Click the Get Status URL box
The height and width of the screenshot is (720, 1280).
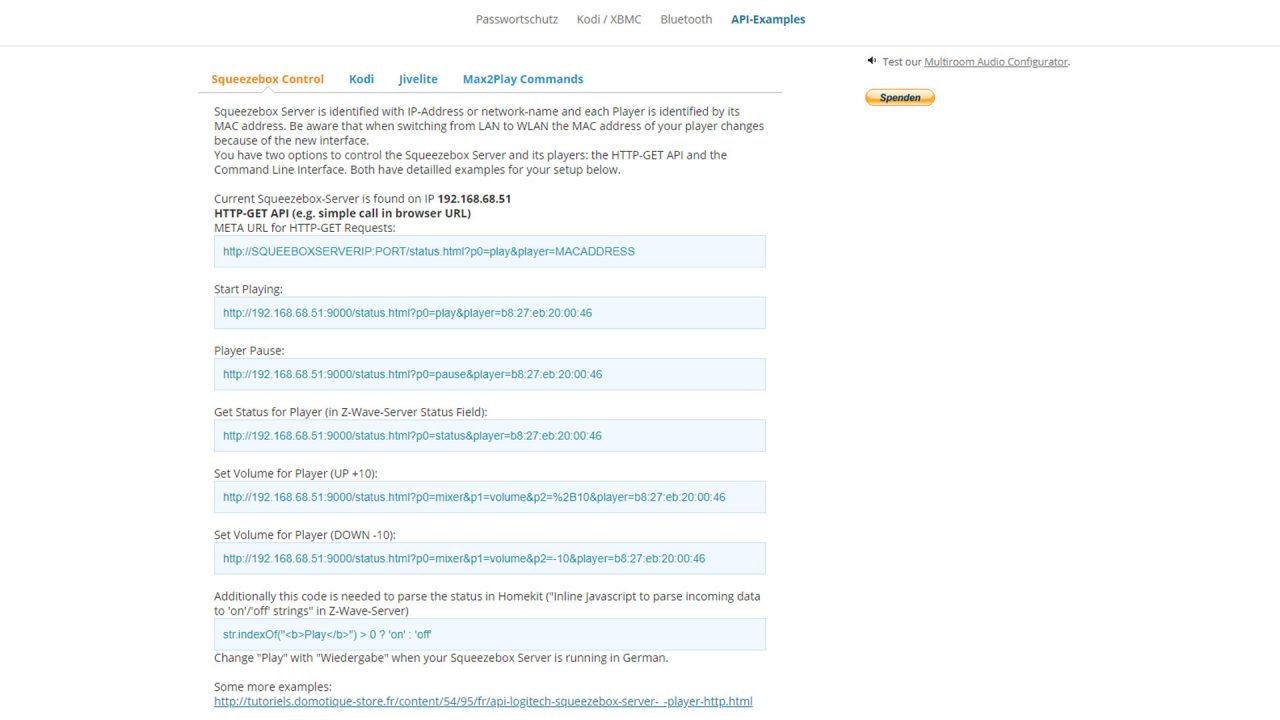coord(489,436)
